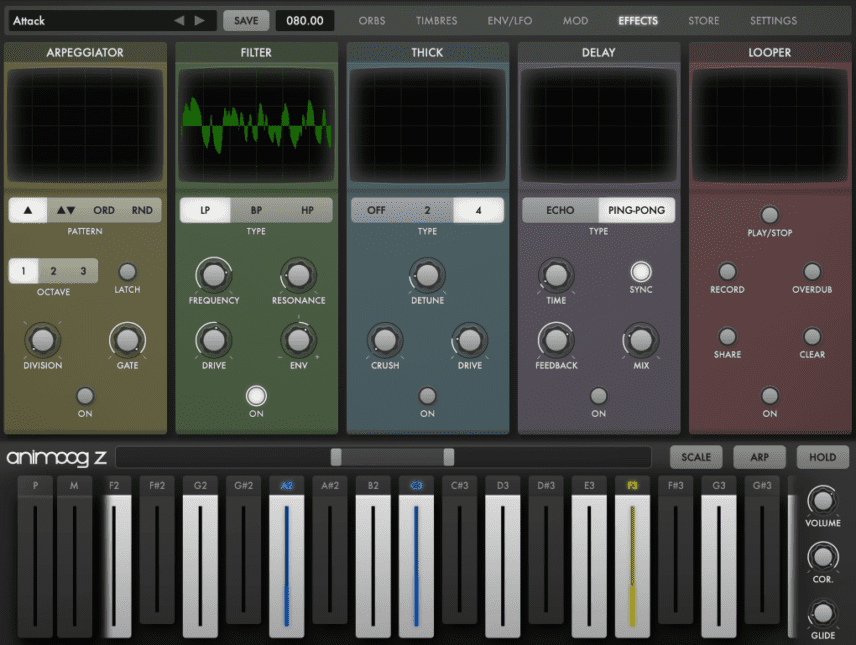Select the previous preset arrow

179,21
